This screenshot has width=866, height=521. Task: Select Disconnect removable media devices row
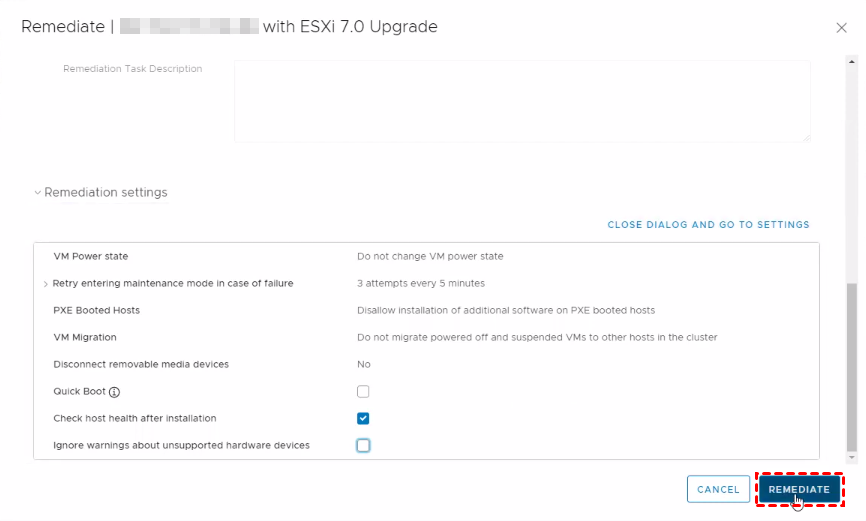pyautogui.click(x=141, y=364)
